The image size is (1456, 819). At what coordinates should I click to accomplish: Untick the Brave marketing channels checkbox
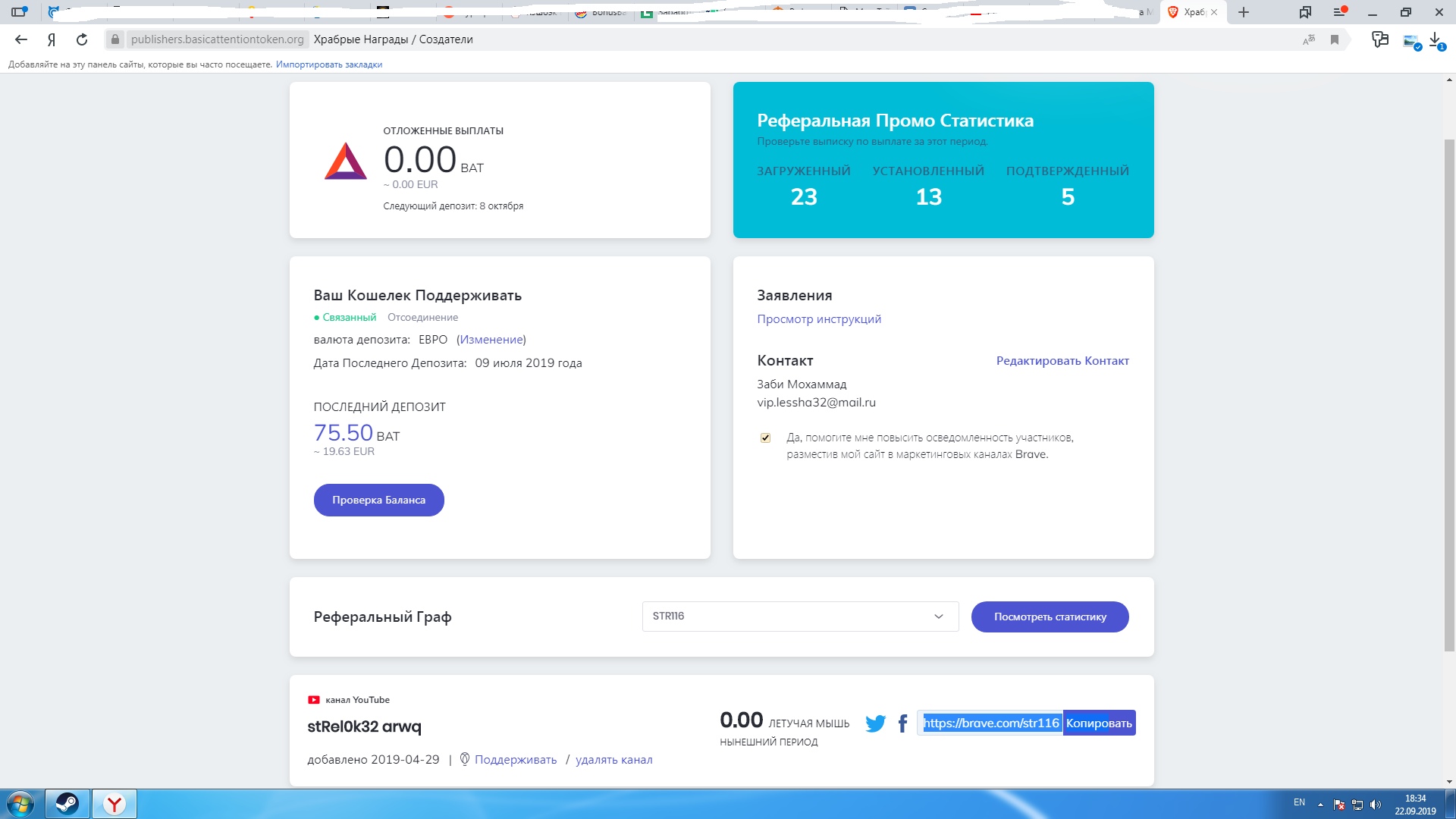tap(765, 438)
